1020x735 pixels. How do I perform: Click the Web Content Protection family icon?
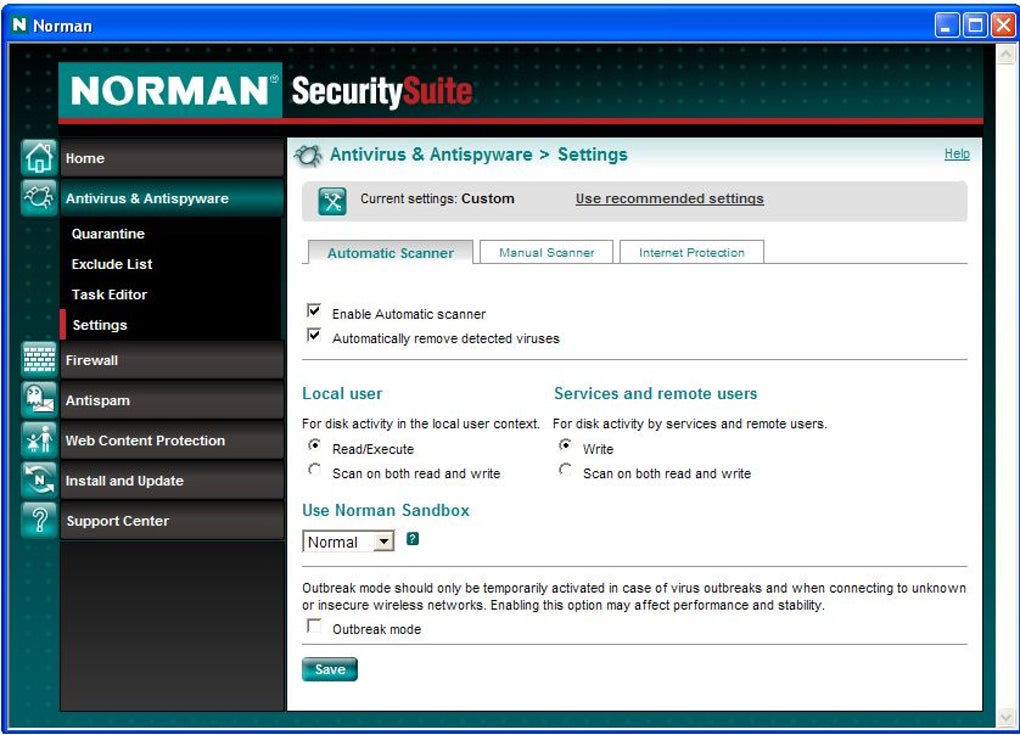[39, 440]
